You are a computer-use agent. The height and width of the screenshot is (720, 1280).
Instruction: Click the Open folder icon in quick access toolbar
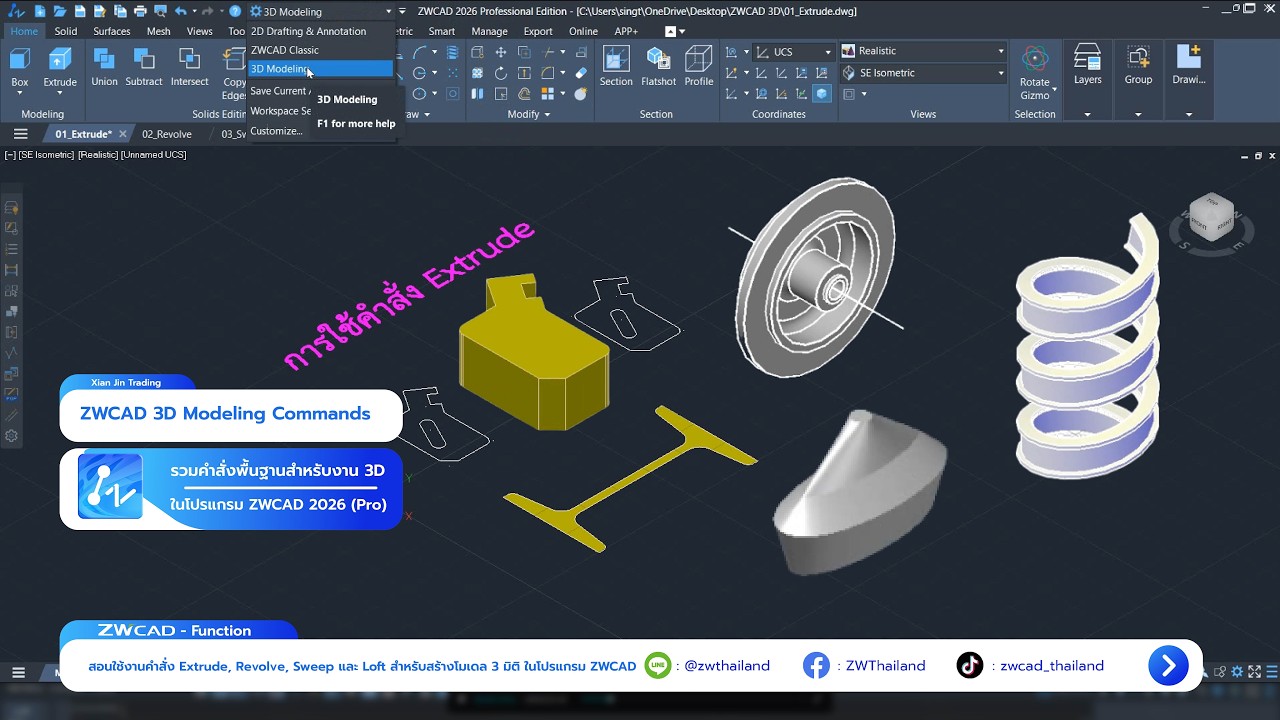[x=60, y=11]
